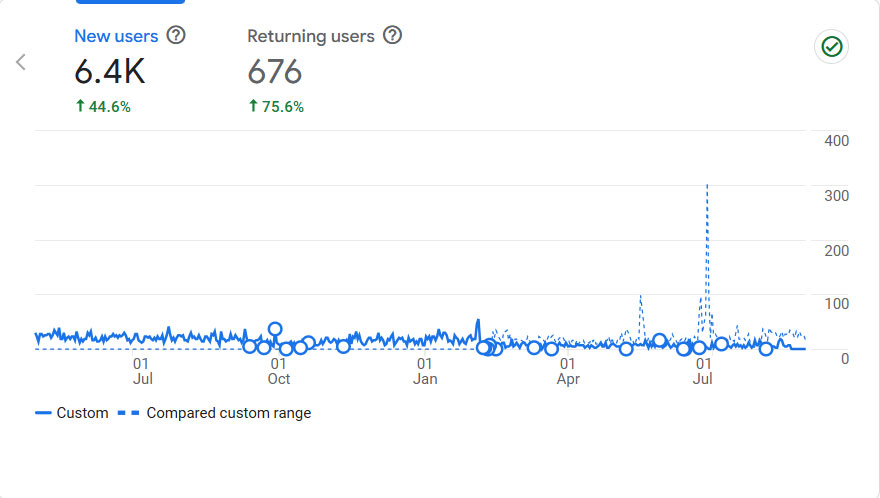Click the 01 Jan label on the x-axis
The width and height of the screenshot is (880, 498).
tap(425, 371)
